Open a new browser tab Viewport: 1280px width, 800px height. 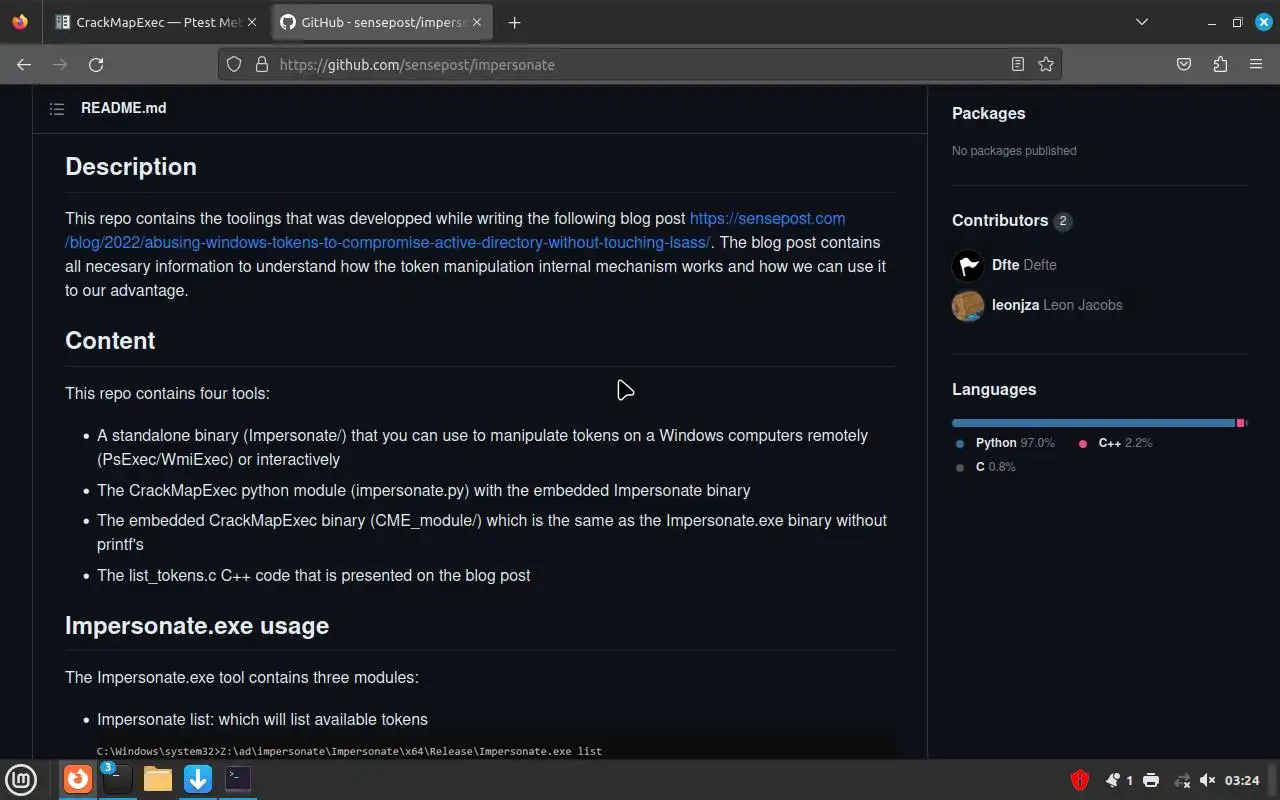(x=514, y=22)
